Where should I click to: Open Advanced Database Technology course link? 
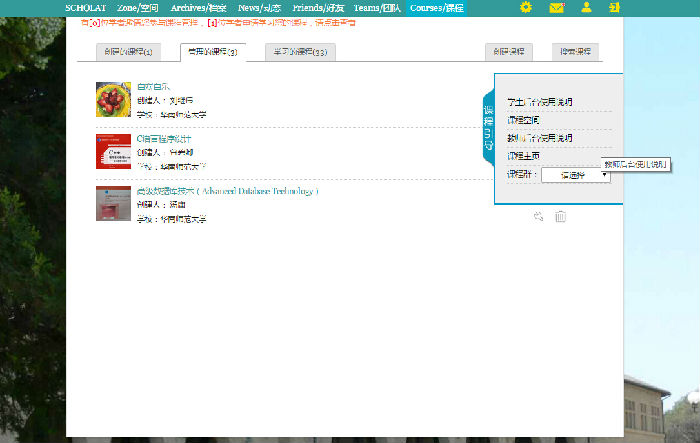[227, 190]
